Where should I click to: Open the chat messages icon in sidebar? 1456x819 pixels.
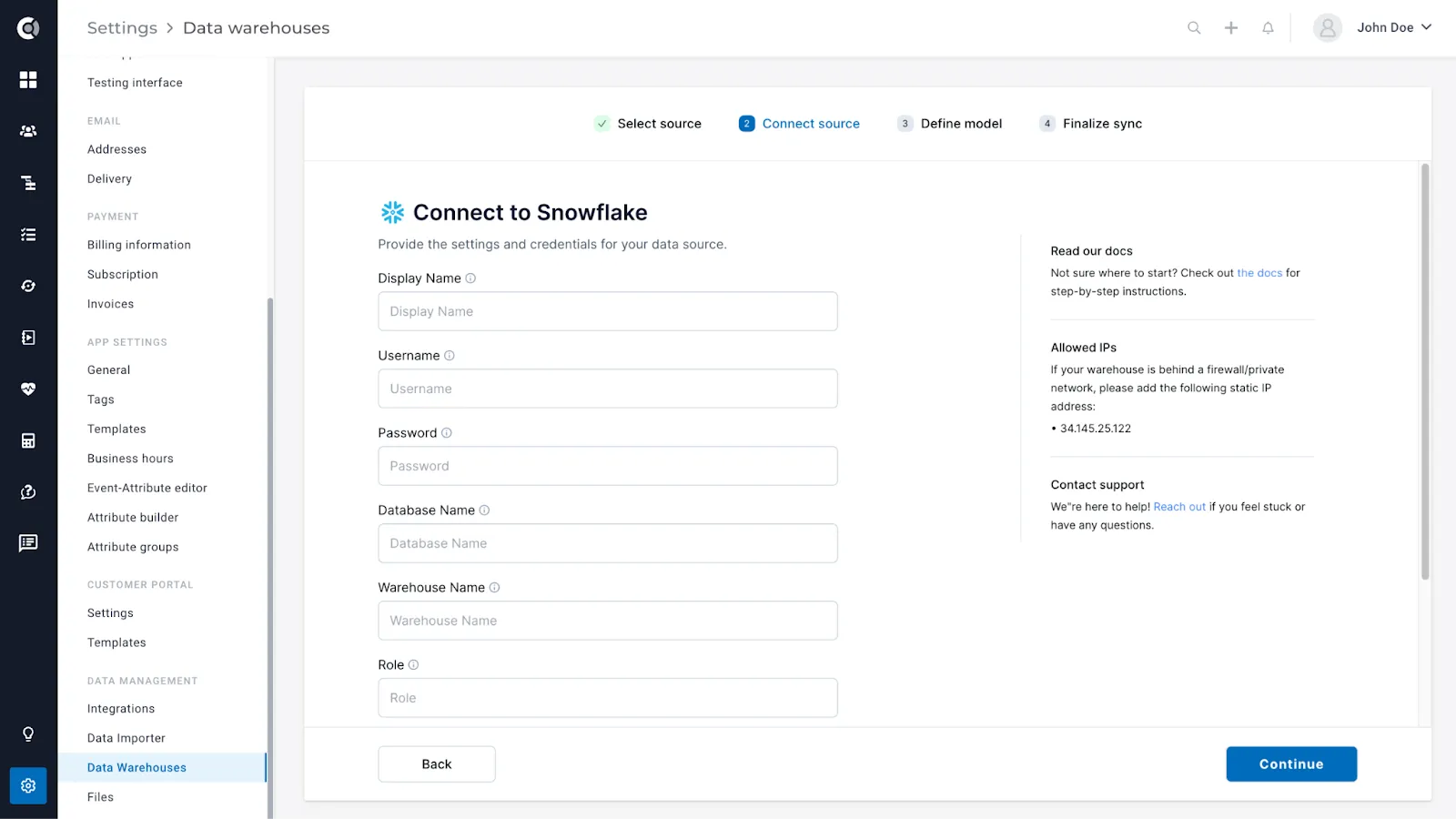(x=28, y=543)
